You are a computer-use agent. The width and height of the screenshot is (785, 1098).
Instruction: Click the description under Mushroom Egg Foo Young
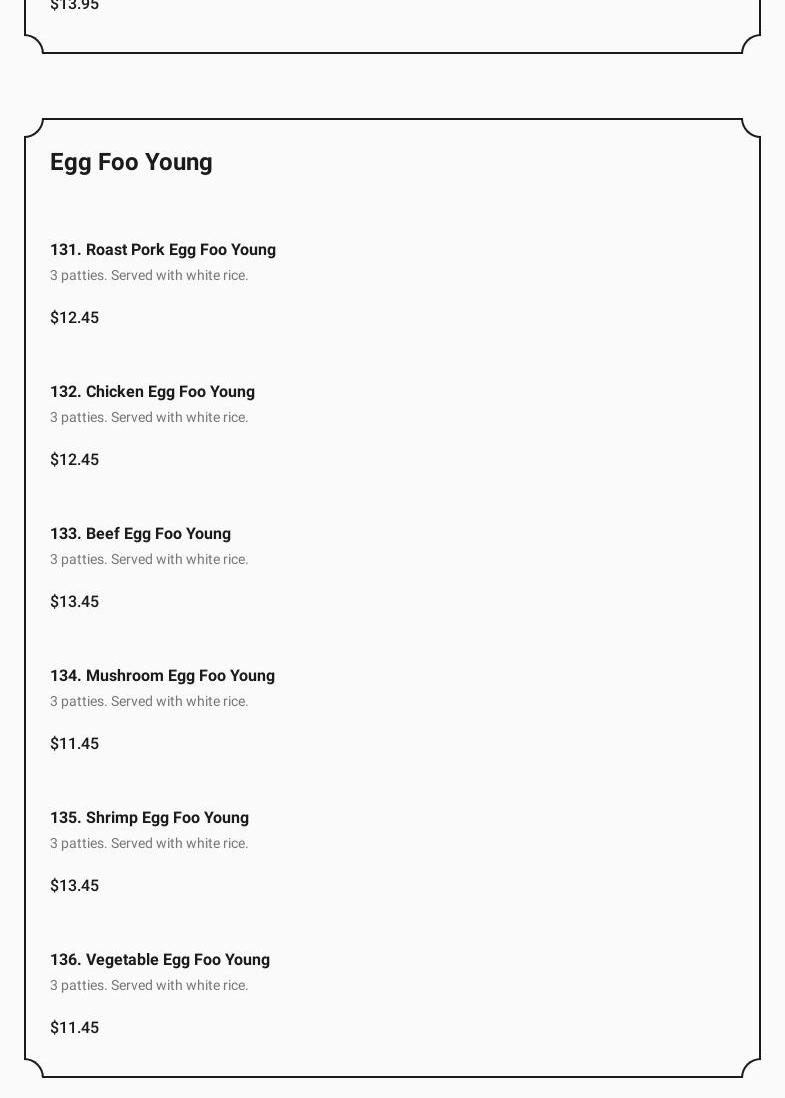coord(149,702)
